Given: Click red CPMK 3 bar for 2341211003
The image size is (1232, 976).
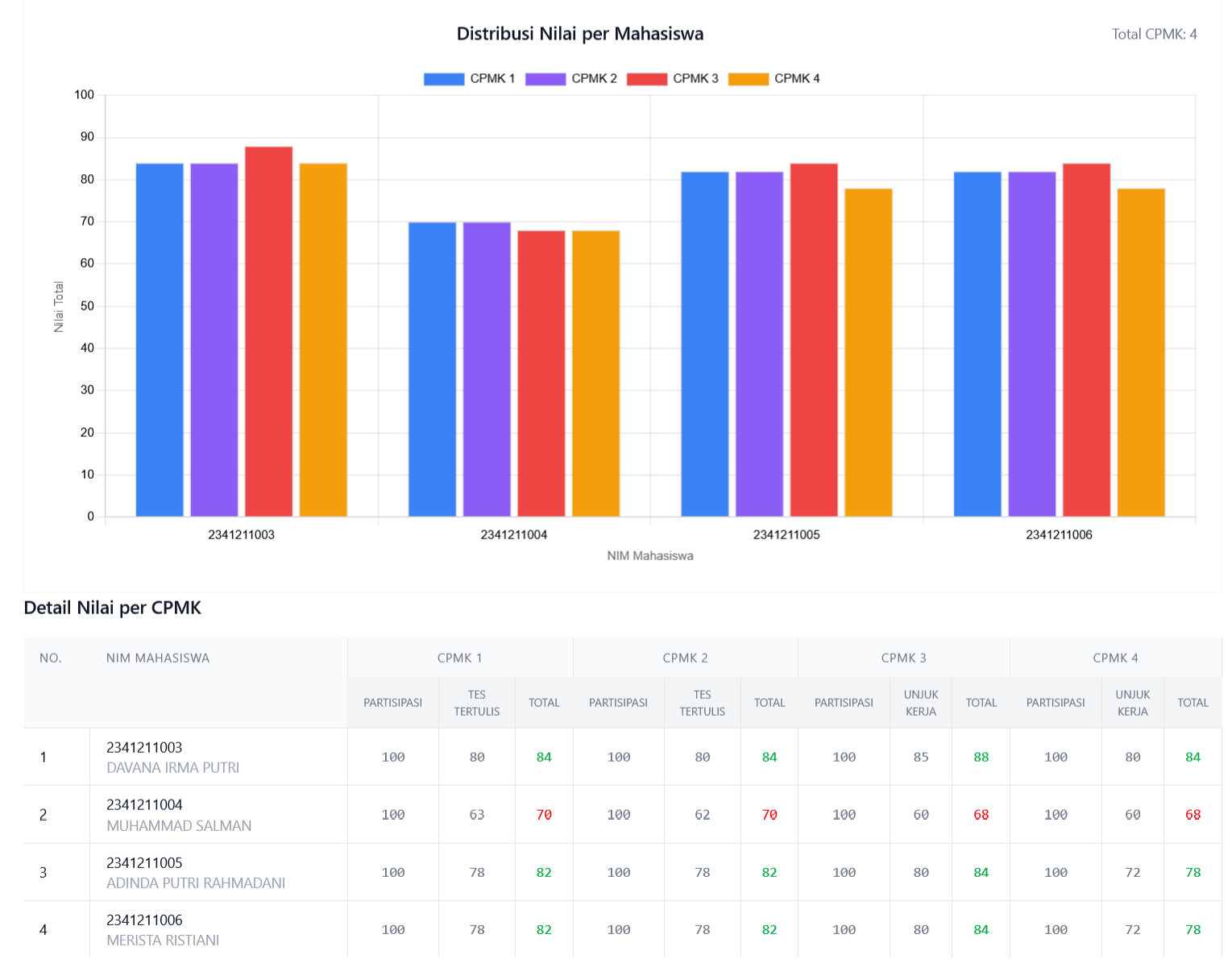Looking at the screenshot, I should (x=268, y=330).
